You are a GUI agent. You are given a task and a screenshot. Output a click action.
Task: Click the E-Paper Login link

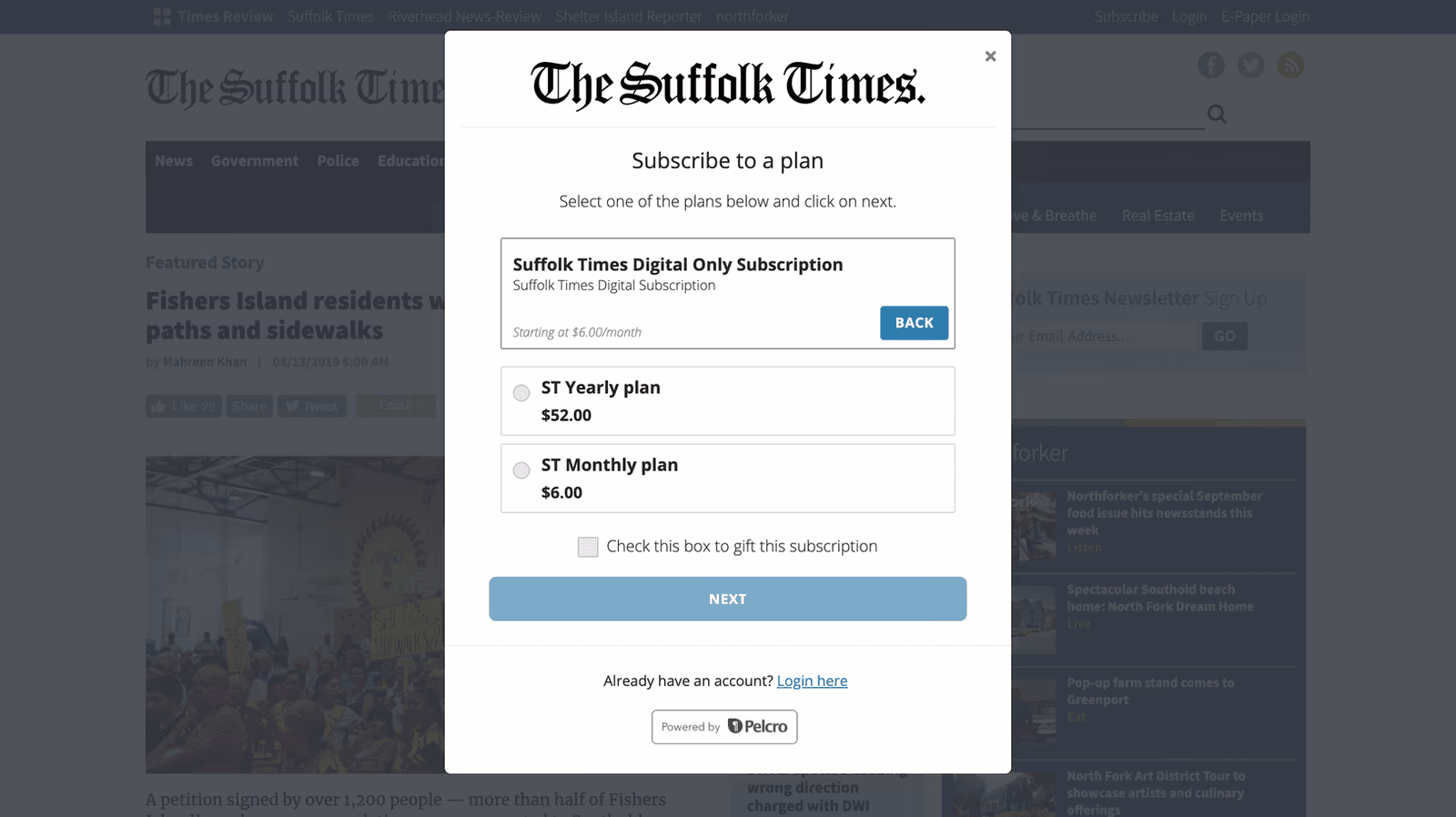[x=1266, y=16]
